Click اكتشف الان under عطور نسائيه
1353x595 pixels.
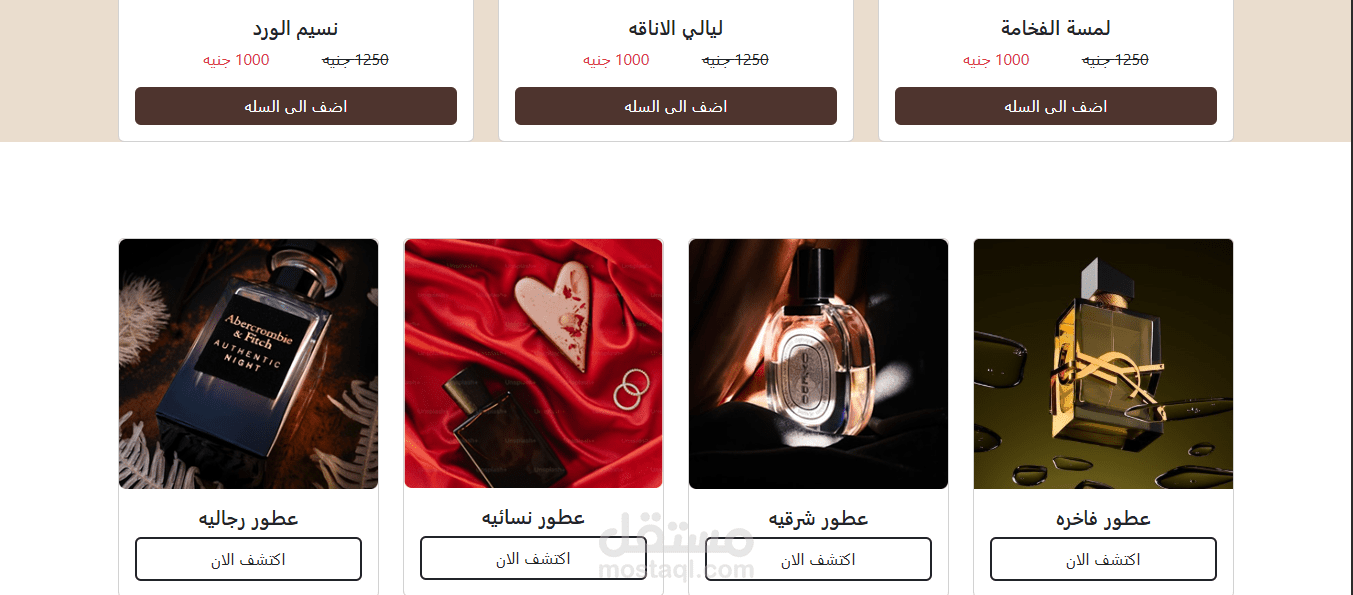point(533,558)
